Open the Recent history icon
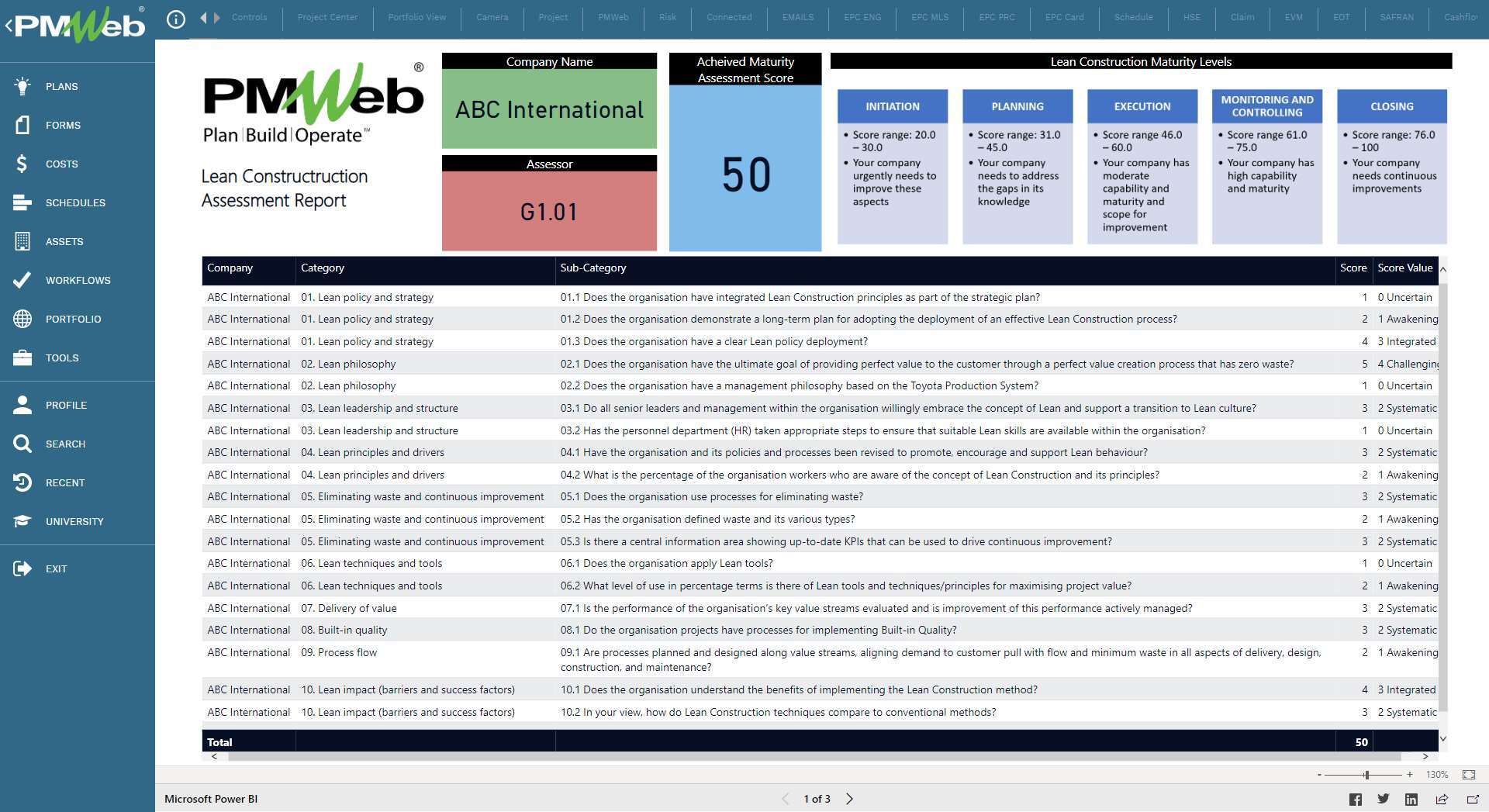Viewport: 1489px width, 812px height. 22,482
